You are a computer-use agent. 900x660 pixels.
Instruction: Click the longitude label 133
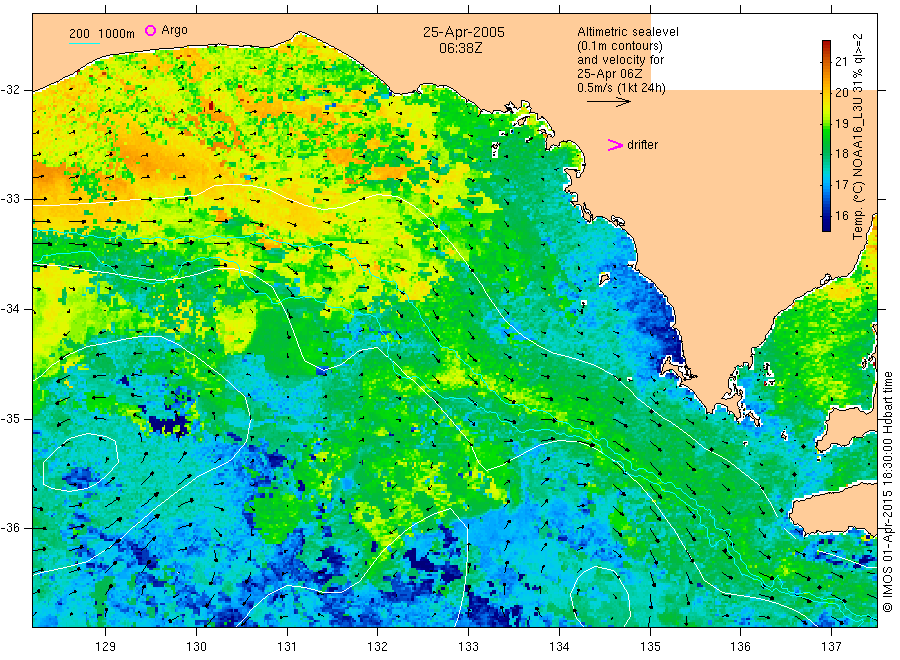click(x=468, y=647)
